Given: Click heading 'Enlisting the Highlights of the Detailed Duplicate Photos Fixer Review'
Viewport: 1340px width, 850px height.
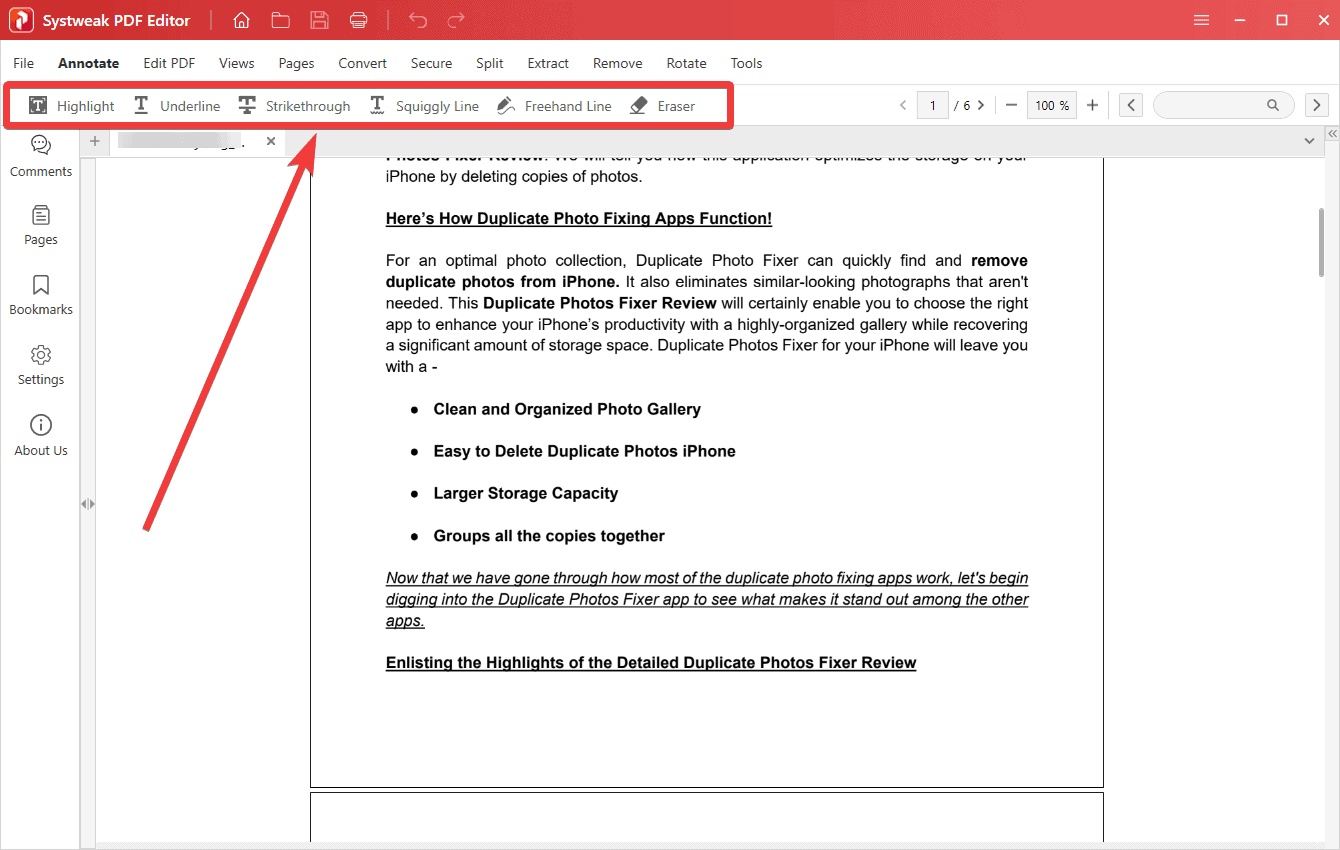Looking at the screenshot, I should [x=651, y=662].
